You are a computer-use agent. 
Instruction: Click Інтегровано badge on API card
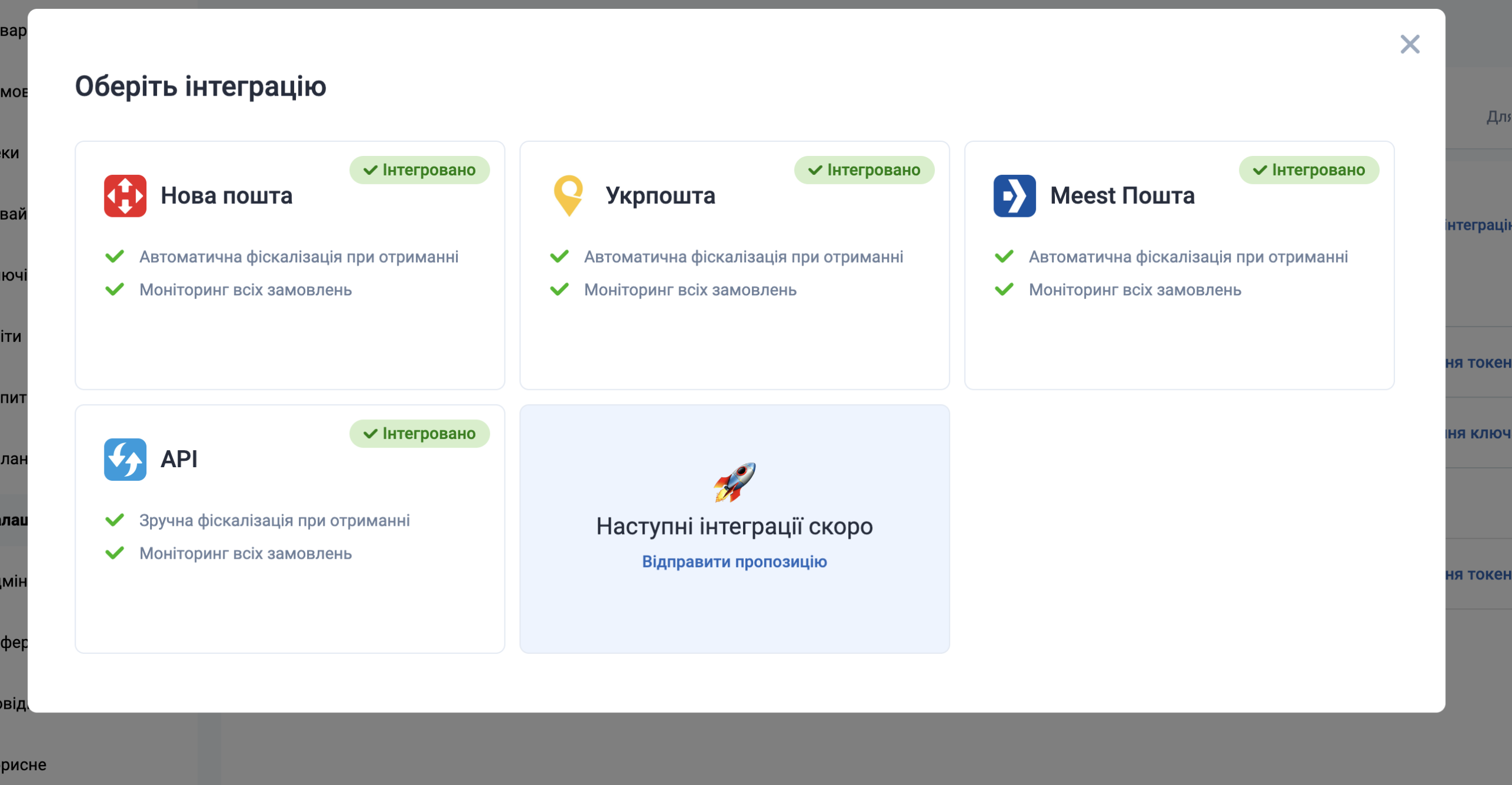[419, 434]
